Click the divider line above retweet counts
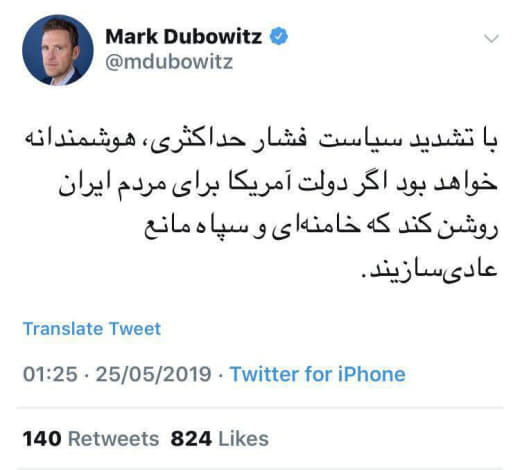 tap(260, 408)
